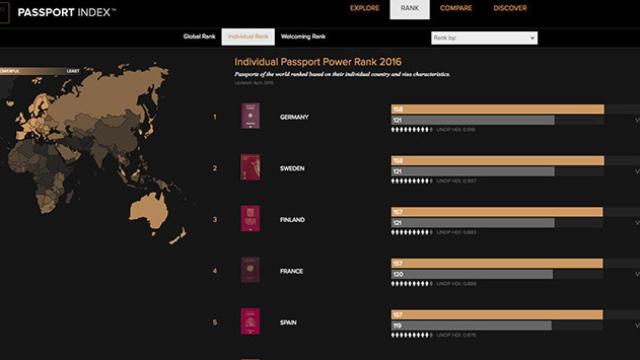Image resolution: width=640 pixels, height=360 pixels.
Task: Click Germany's orange visa-free score bar
Action: tap(498, 109)
